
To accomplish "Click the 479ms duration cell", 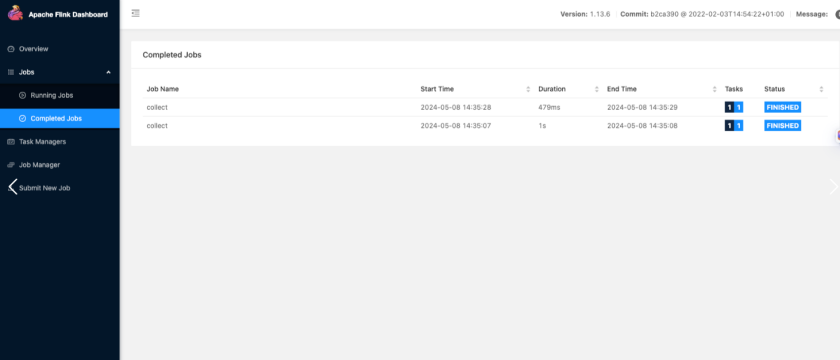I will point(549,107).
